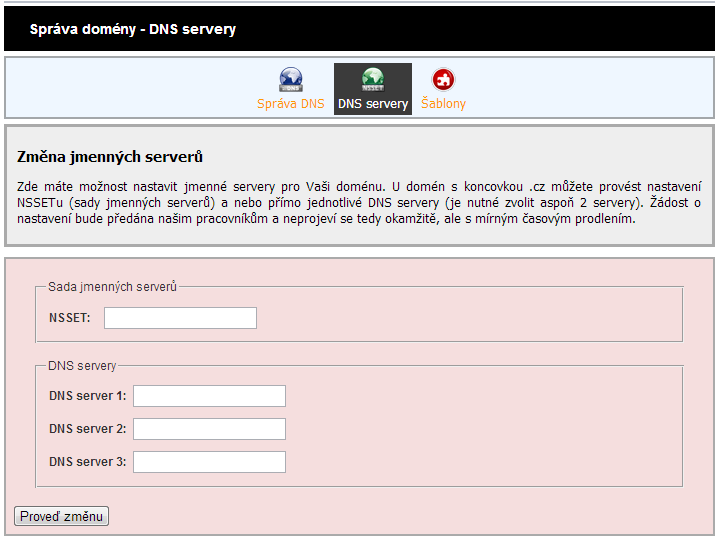Click the DNS server 3: label
The image size is (719, 541).
pos(87,462)
